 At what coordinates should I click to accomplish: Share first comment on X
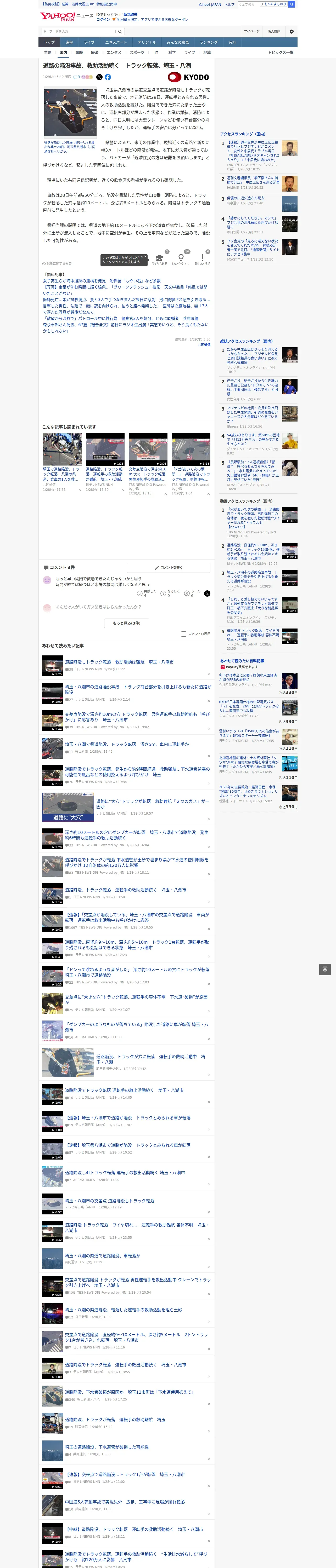click(207, 593)
